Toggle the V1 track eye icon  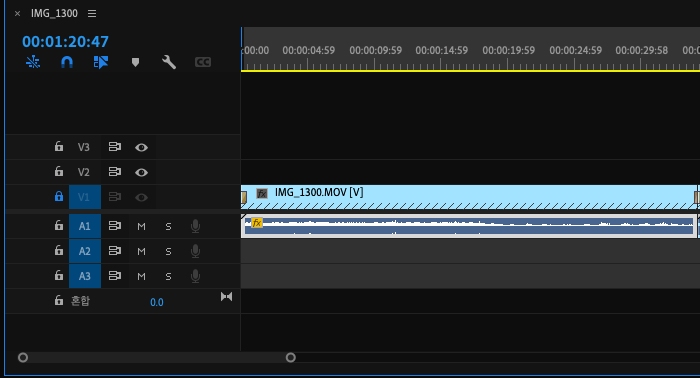pos(142,197)
